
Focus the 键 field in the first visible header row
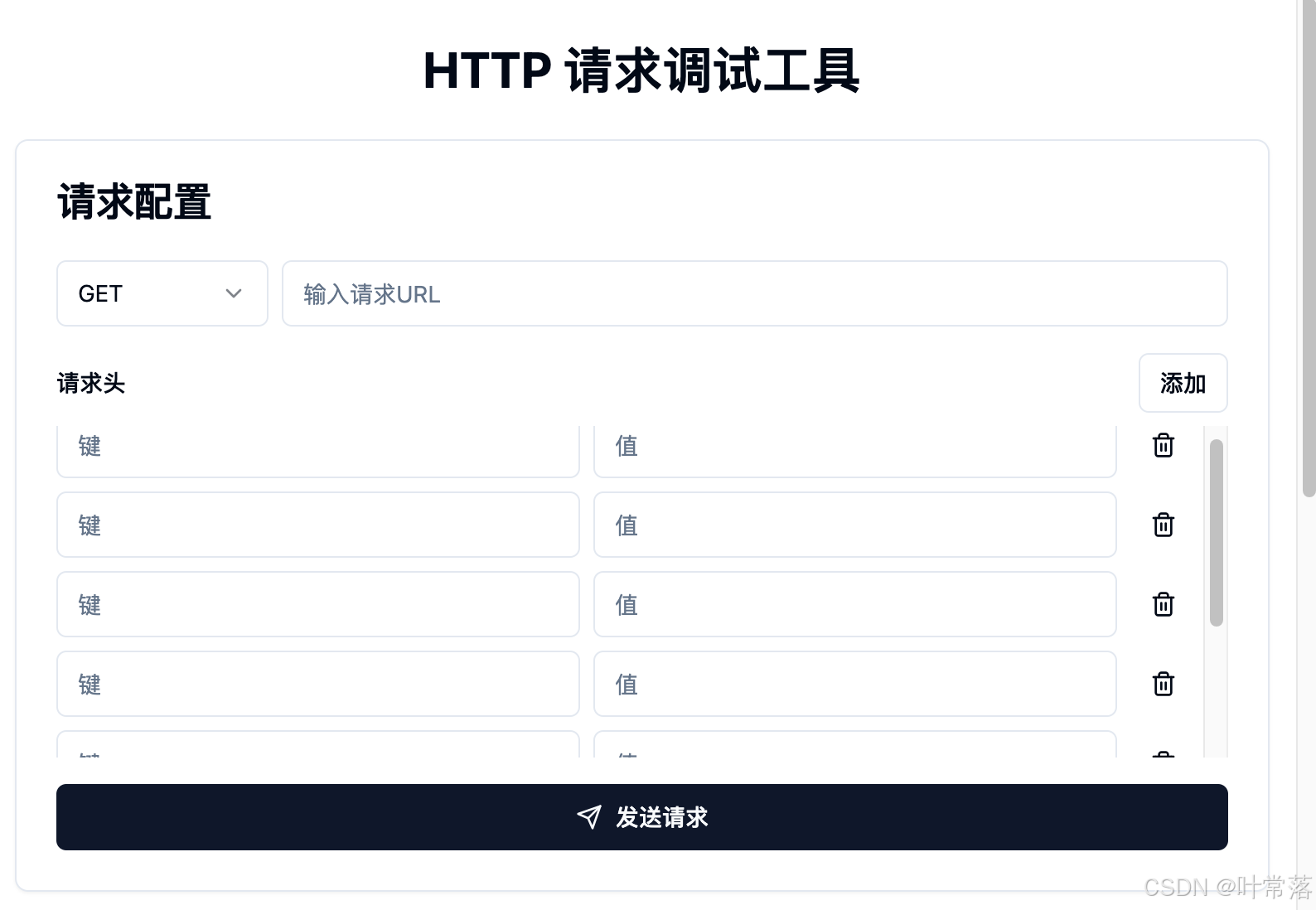[x=318, y=451]
